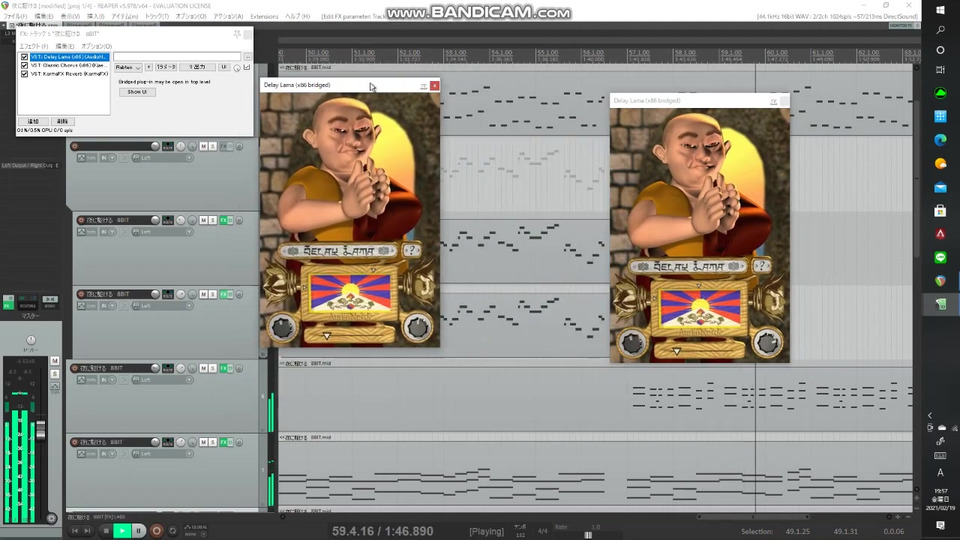Click the Stop button in transport
960x540 pixels.
coord(106,531)
